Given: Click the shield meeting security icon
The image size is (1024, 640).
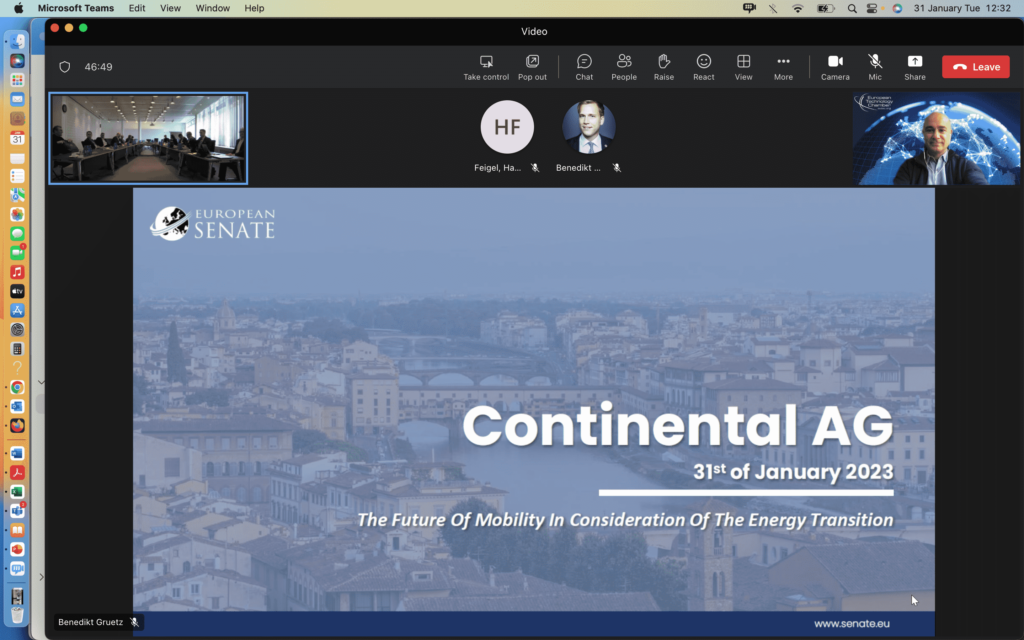Looking at the screenshot, I should [65, 67].
